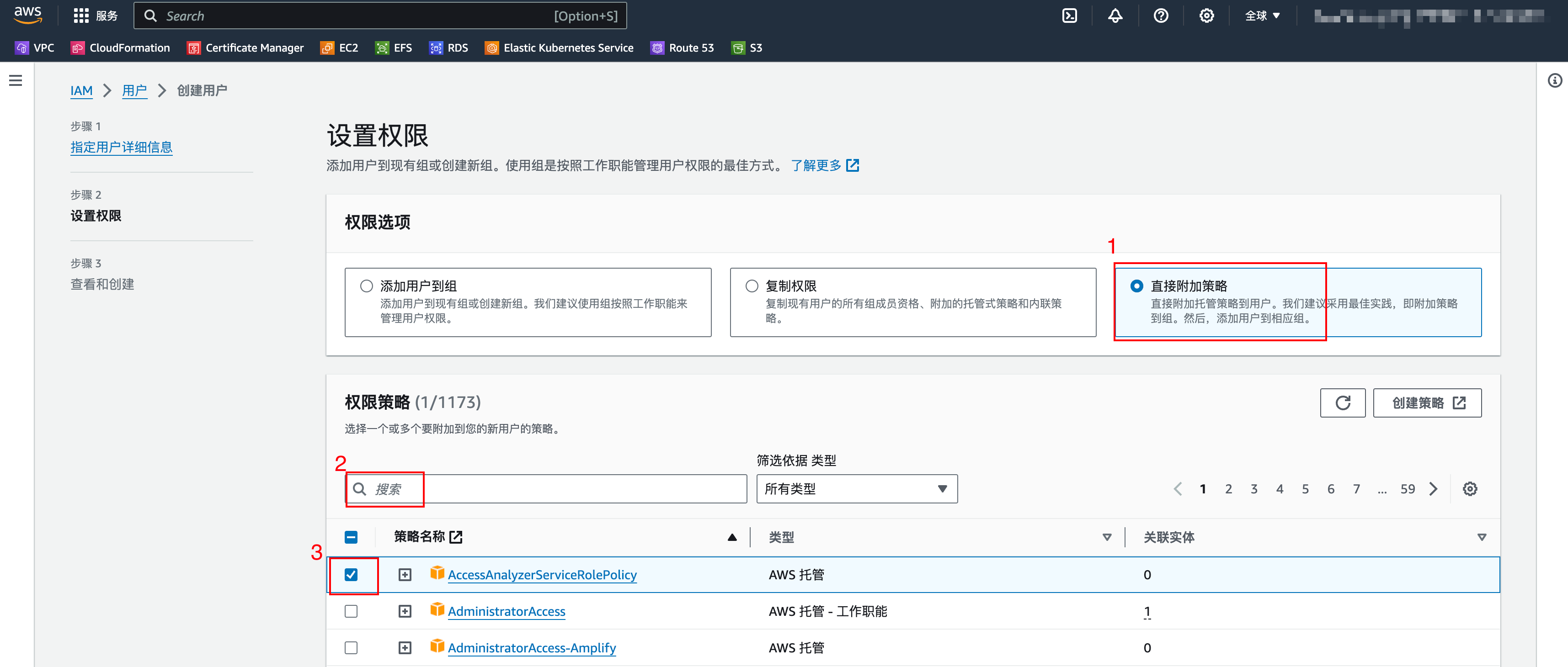Open CloudFormation shortcut in favorites bar

(121, 48)
